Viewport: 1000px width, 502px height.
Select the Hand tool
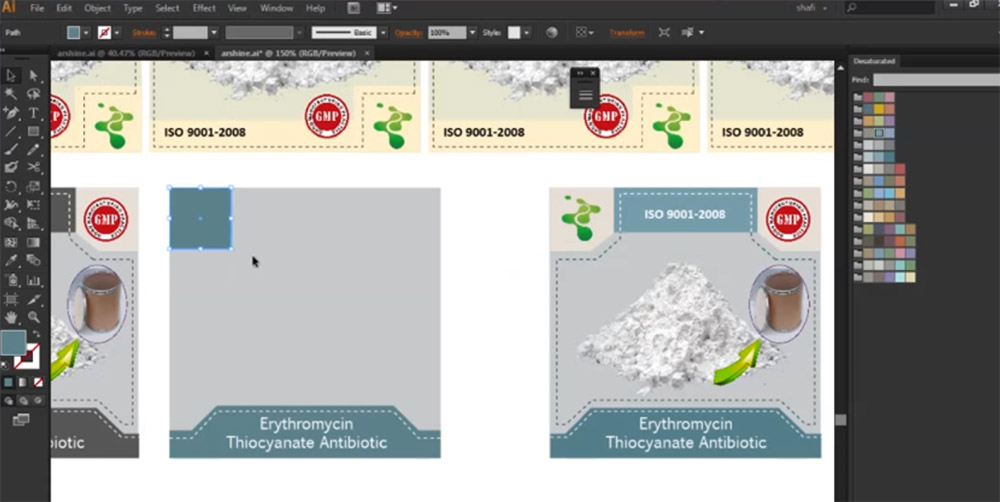point(11,316)
